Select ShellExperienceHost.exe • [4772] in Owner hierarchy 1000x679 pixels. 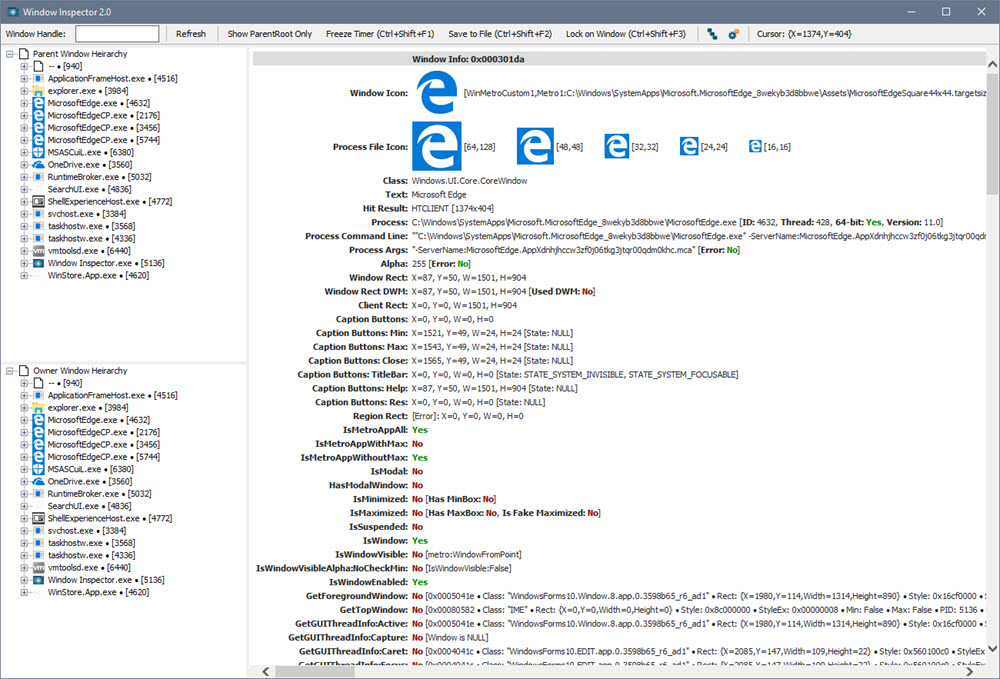point(110,518)
